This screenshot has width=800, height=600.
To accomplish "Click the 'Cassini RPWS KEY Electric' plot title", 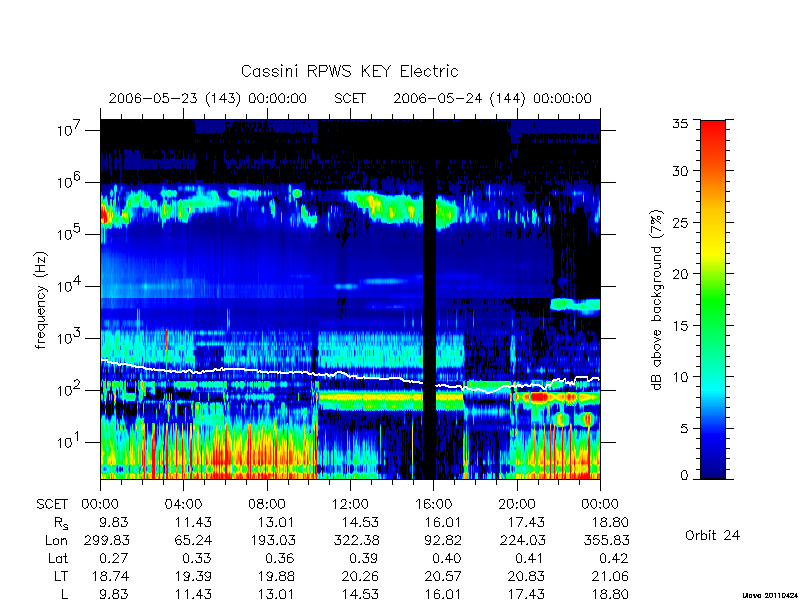I will [x=349, y=71].
